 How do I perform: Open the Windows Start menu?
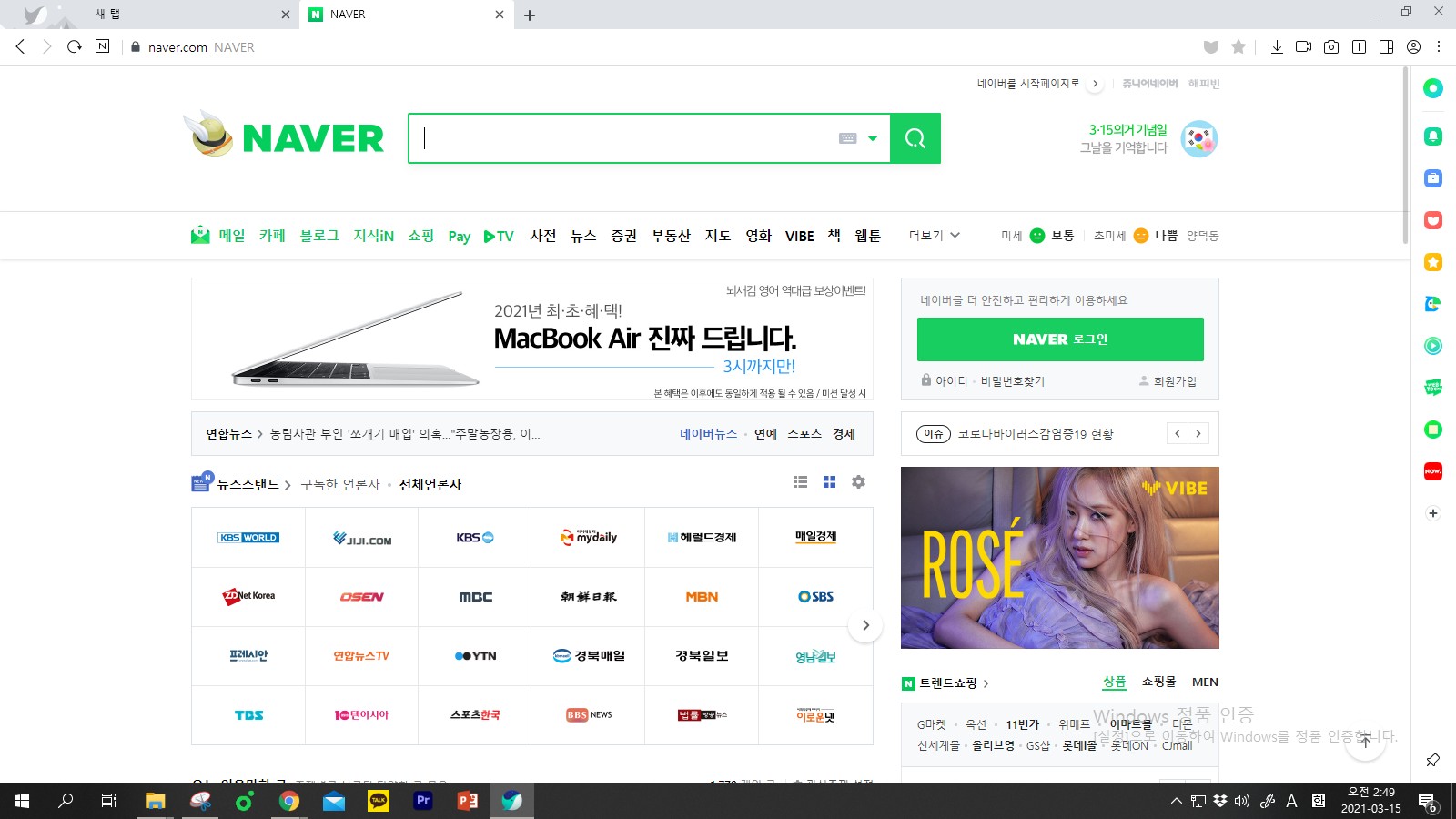coord(22,801)
